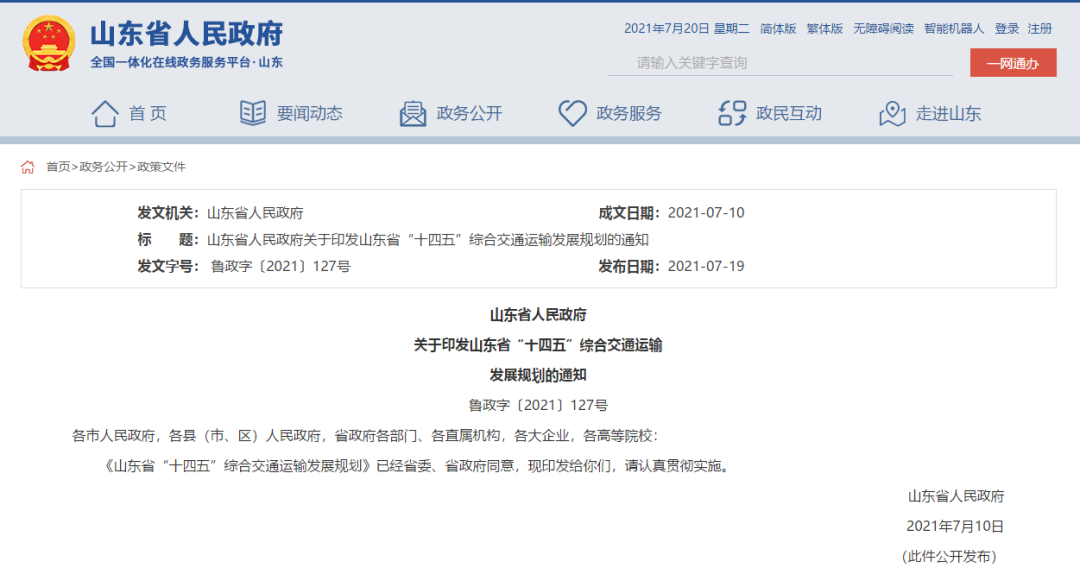This screenshot has height=568, width=1080.
Task: Click the red breadcrumb home icon
Action: (28, 167)
